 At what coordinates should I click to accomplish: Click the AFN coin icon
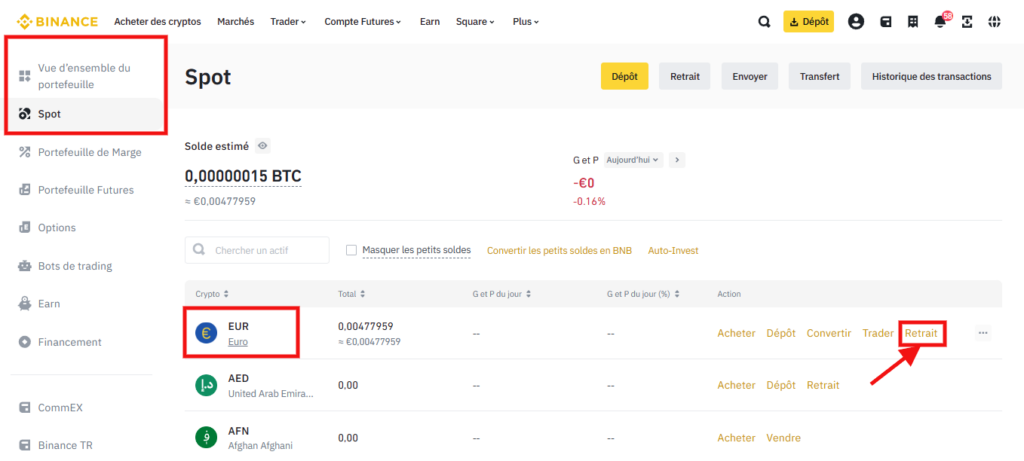tap(206, 437)
